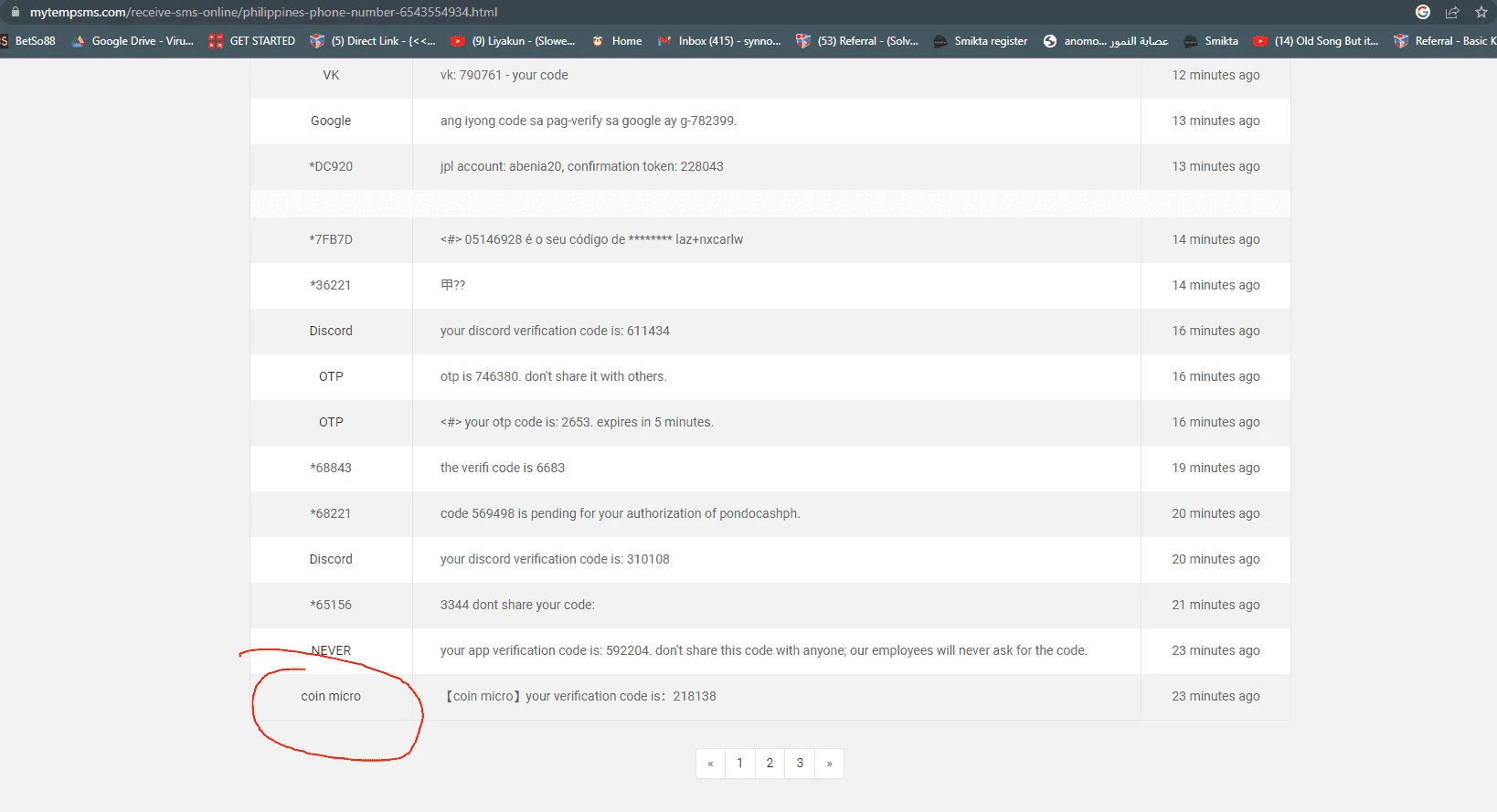Click the *DC920 sender cell

tap(331, 166)
